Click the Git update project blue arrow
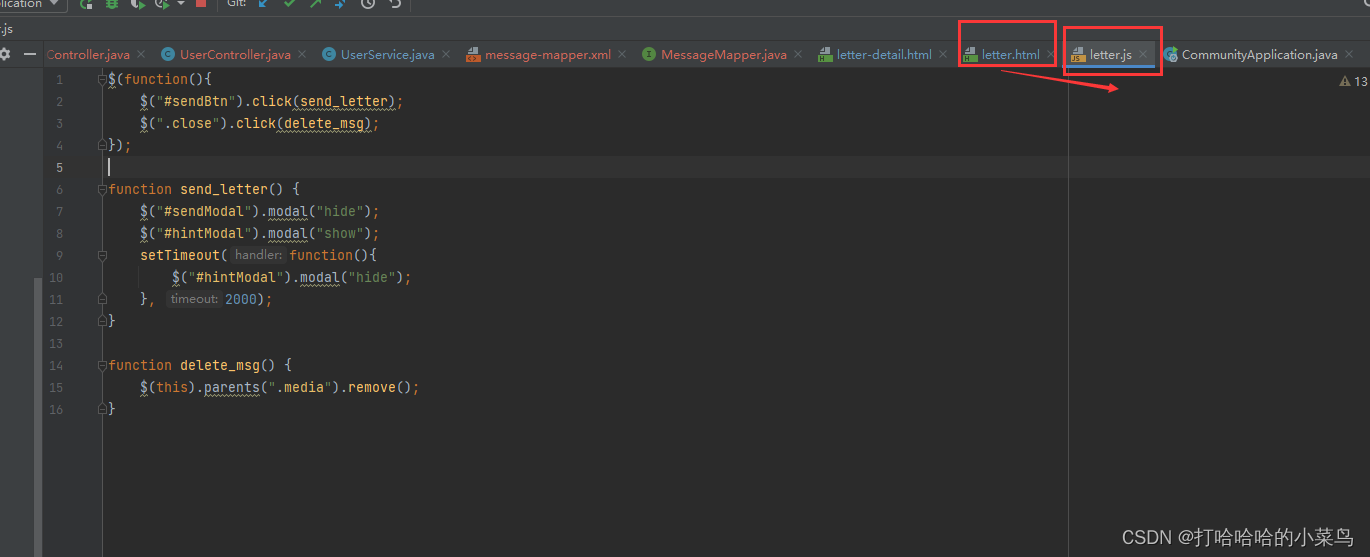This screenshot has height=557, width=1370. click(x=263, y=4)
